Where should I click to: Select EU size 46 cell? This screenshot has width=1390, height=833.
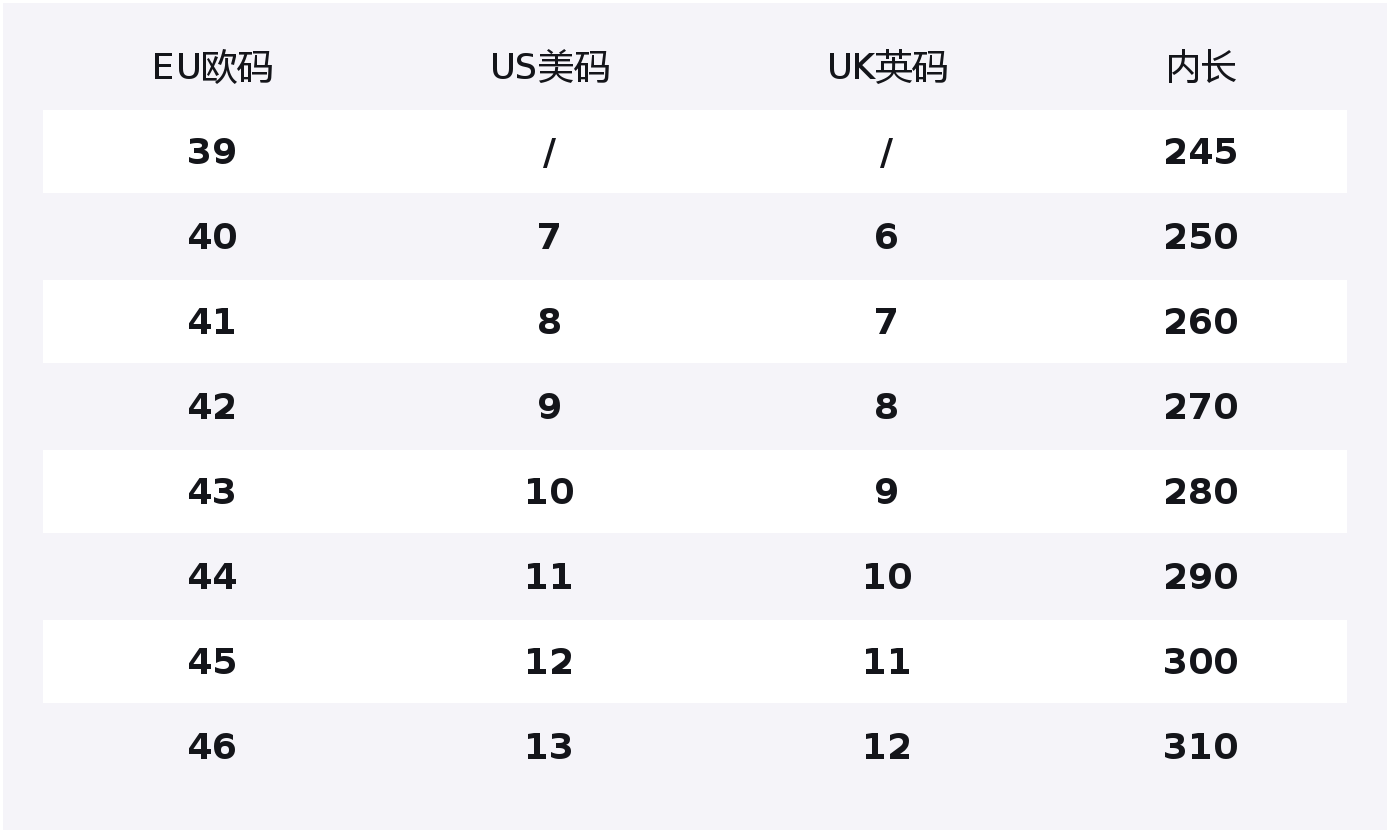tap(212, 747)
